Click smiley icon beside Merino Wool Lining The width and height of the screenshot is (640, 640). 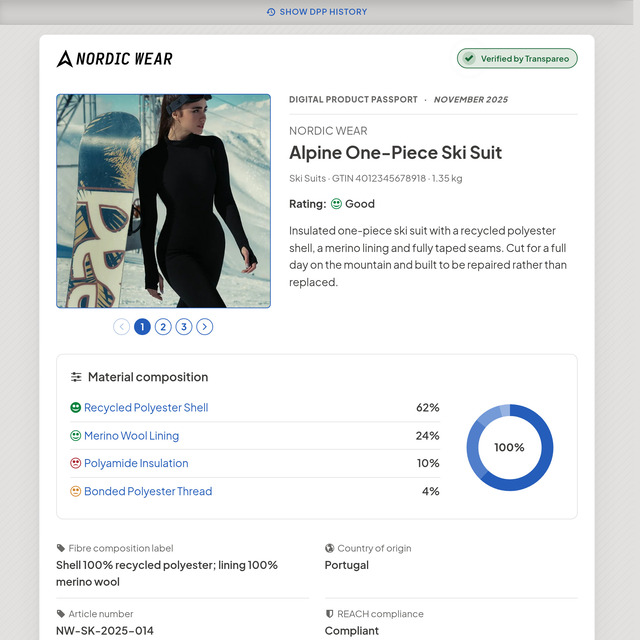[x=76, y=436]
